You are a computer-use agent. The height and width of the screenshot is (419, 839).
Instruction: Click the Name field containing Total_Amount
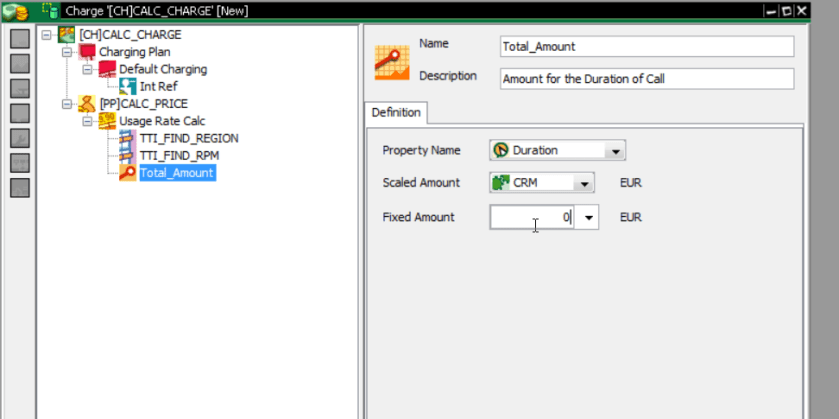tap(647, 47)
